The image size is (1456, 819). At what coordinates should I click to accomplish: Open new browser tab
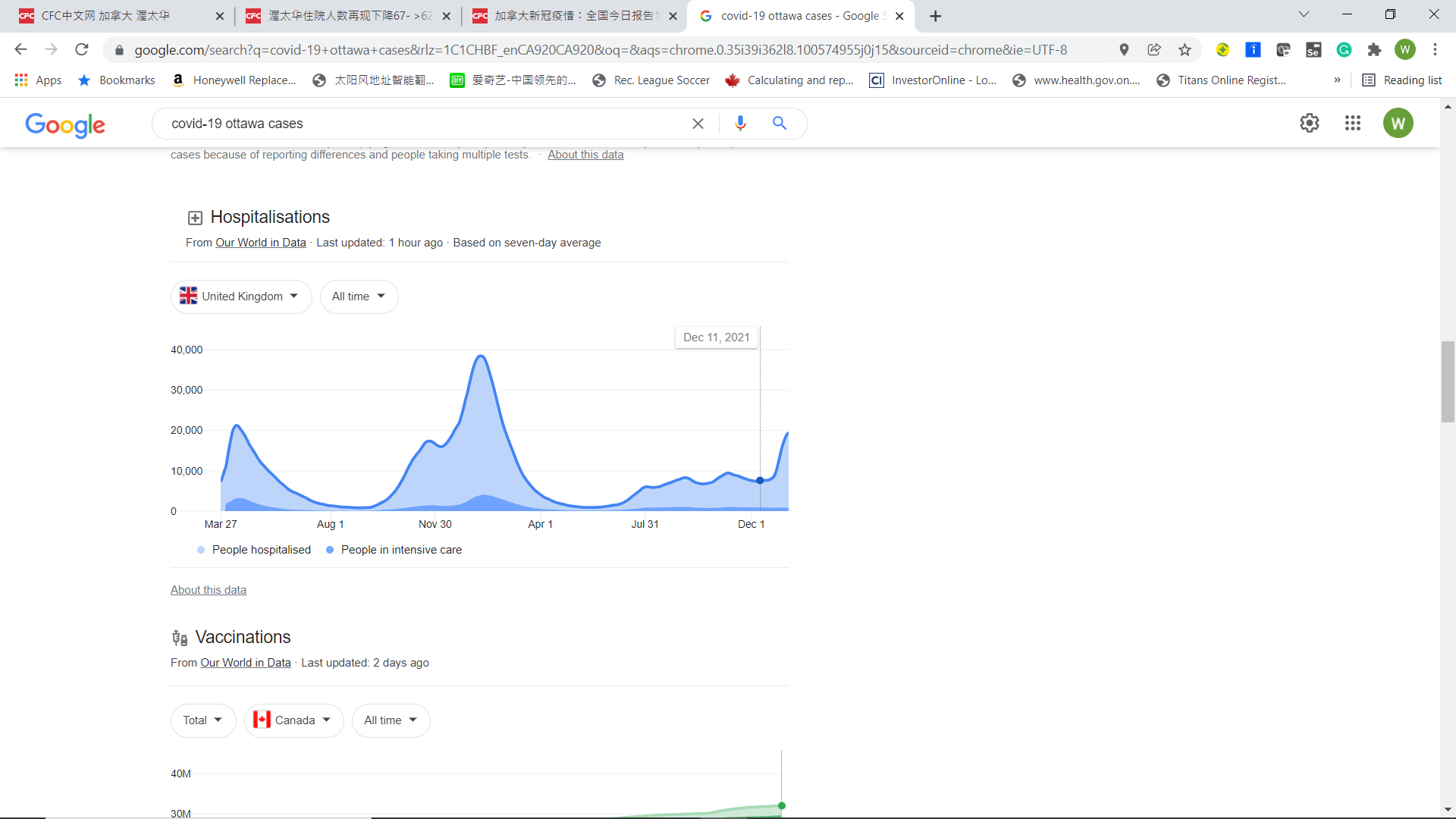click(x=935, y=16)
